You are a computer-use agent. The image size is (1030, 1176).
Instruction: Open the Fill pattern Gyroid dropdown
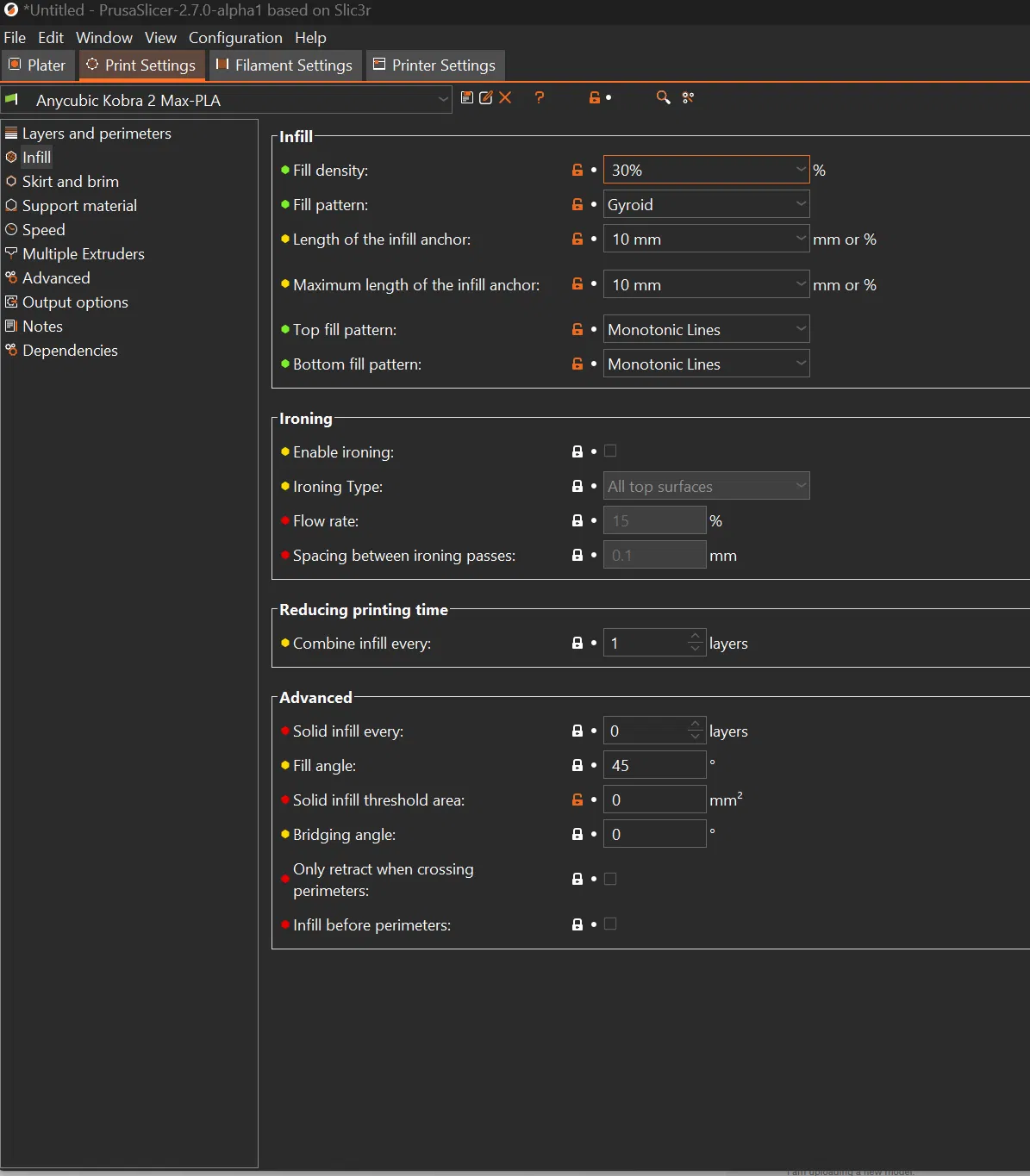point(707,204)
